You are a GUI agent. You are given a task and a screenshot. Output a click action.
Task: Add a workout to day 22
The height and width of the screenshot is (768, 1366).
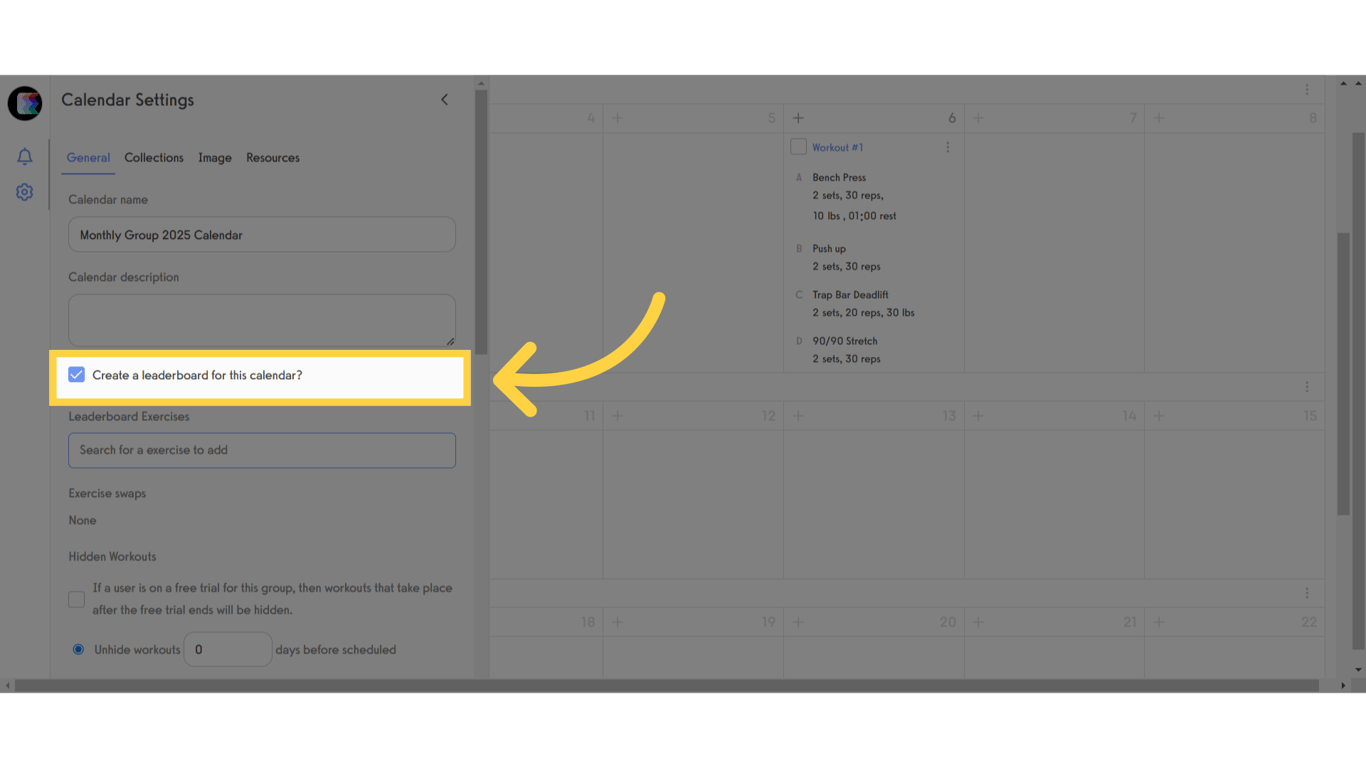[x=1159, y=622]
